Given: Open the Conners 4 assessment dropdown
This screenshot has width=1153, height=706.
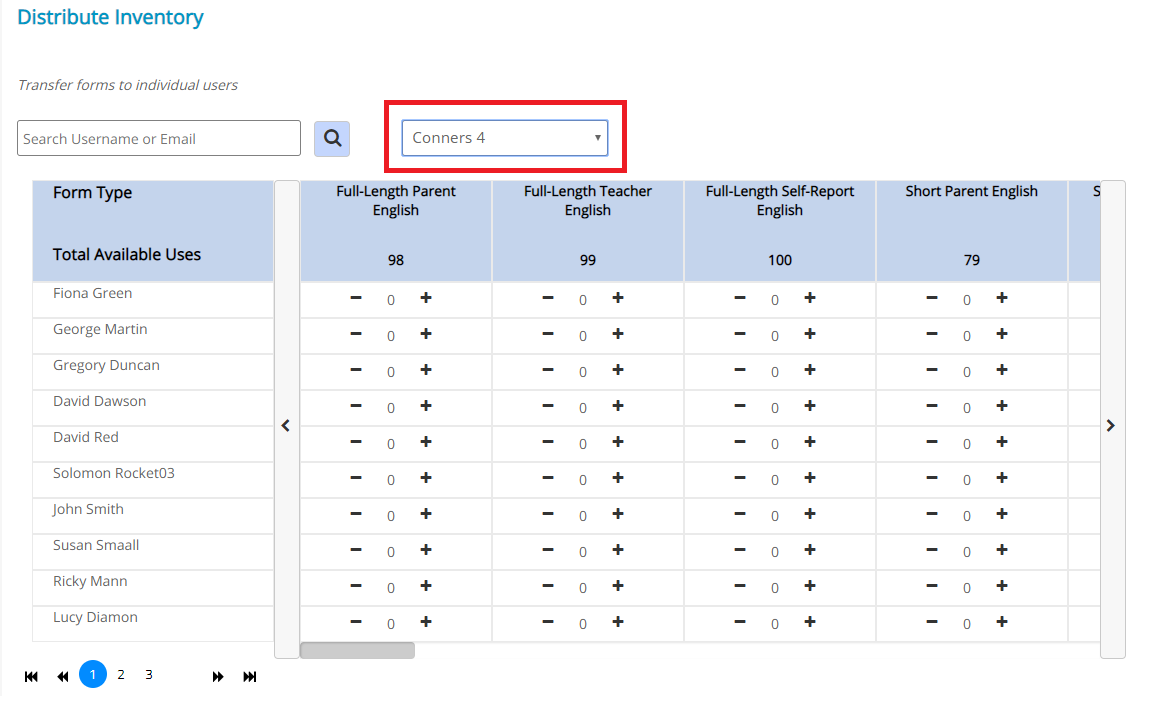Looking at the screenshot, I should tap(504, 138).
